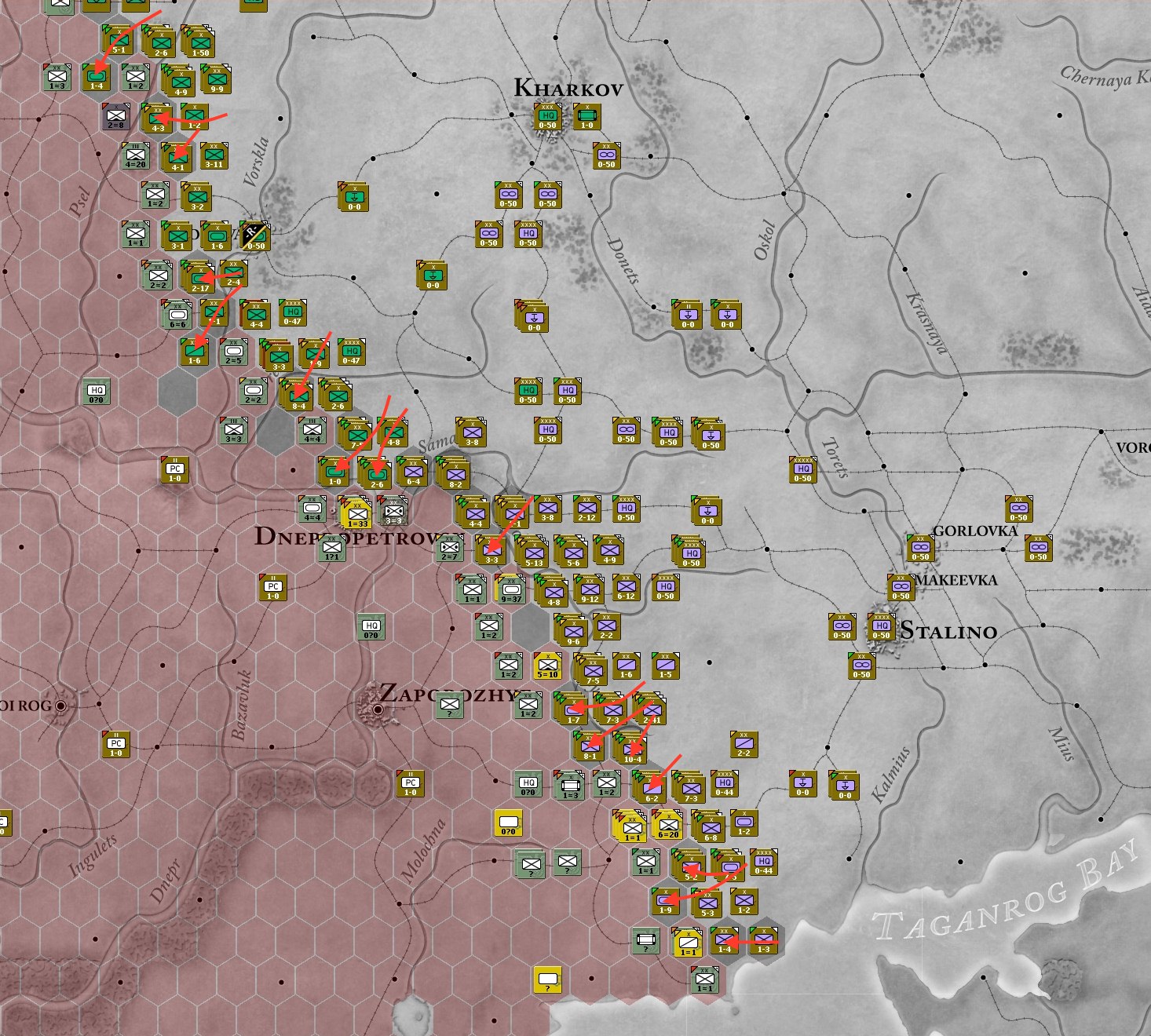Click the green 8-4 infantry stack
Screen dimensions: 1151x1036
pos(297,394)
